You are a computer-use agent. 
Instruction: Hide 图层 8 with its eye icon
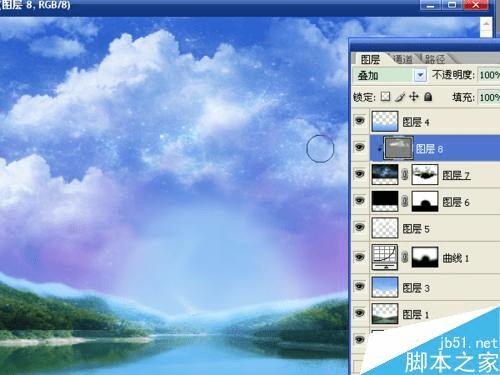[x=360, y=147]
